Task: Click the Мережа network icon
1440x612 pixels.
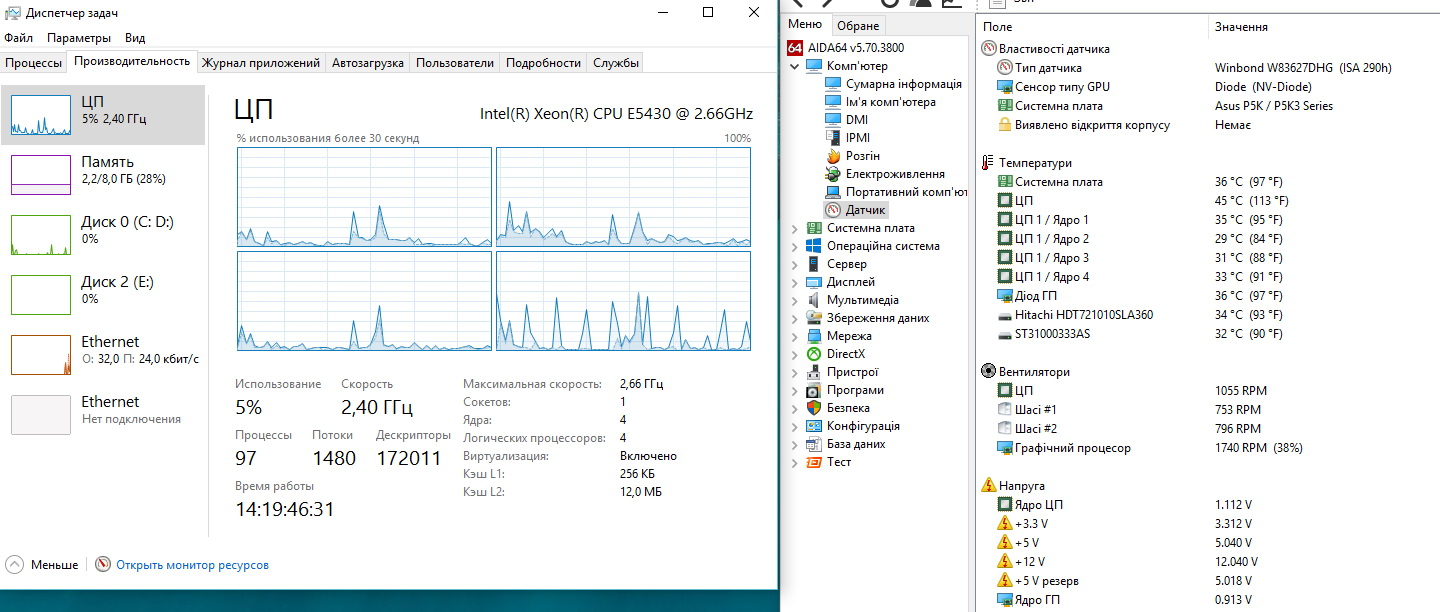Action: tap(813, 336)
